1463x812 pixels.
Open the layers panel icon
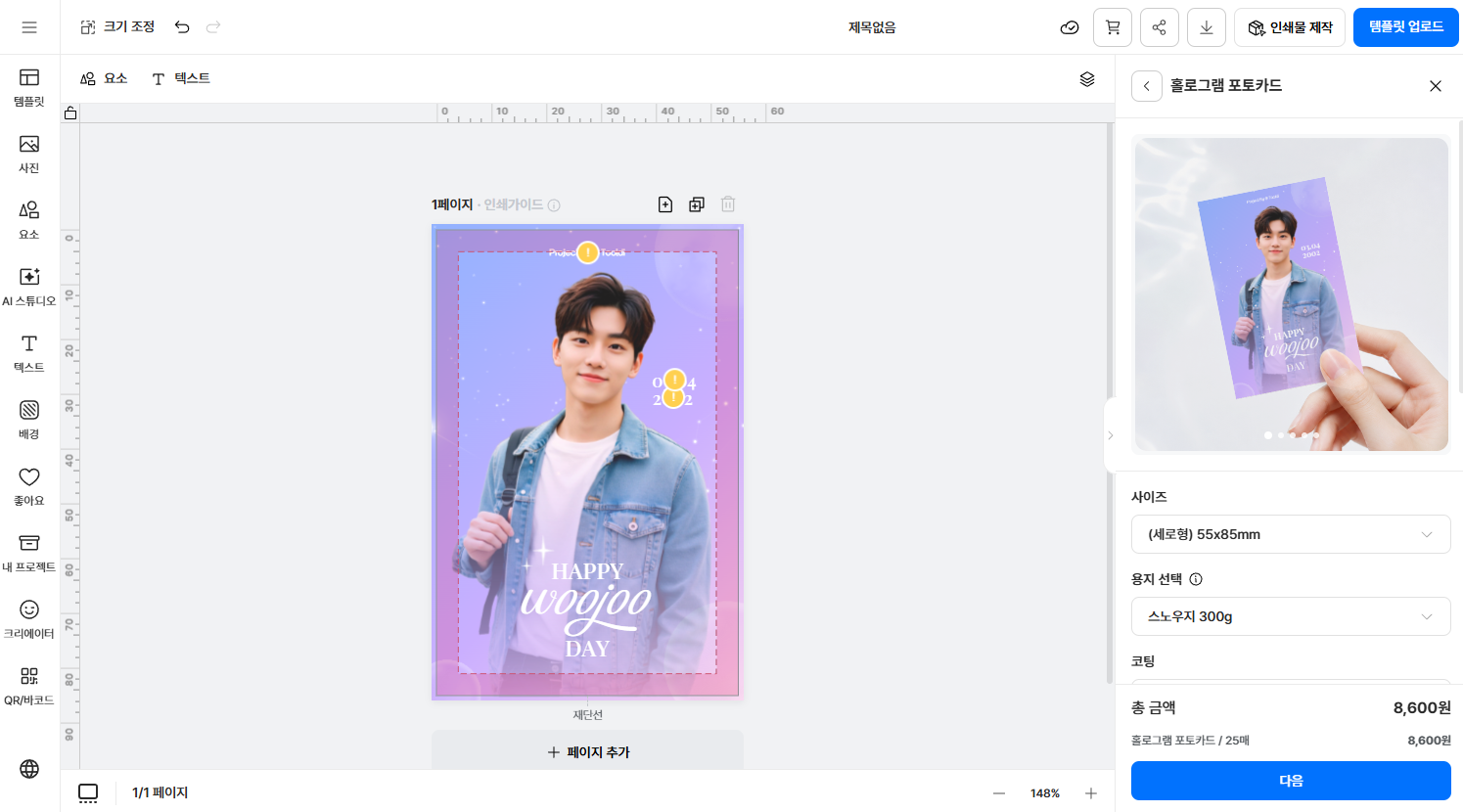[1087, 79]
